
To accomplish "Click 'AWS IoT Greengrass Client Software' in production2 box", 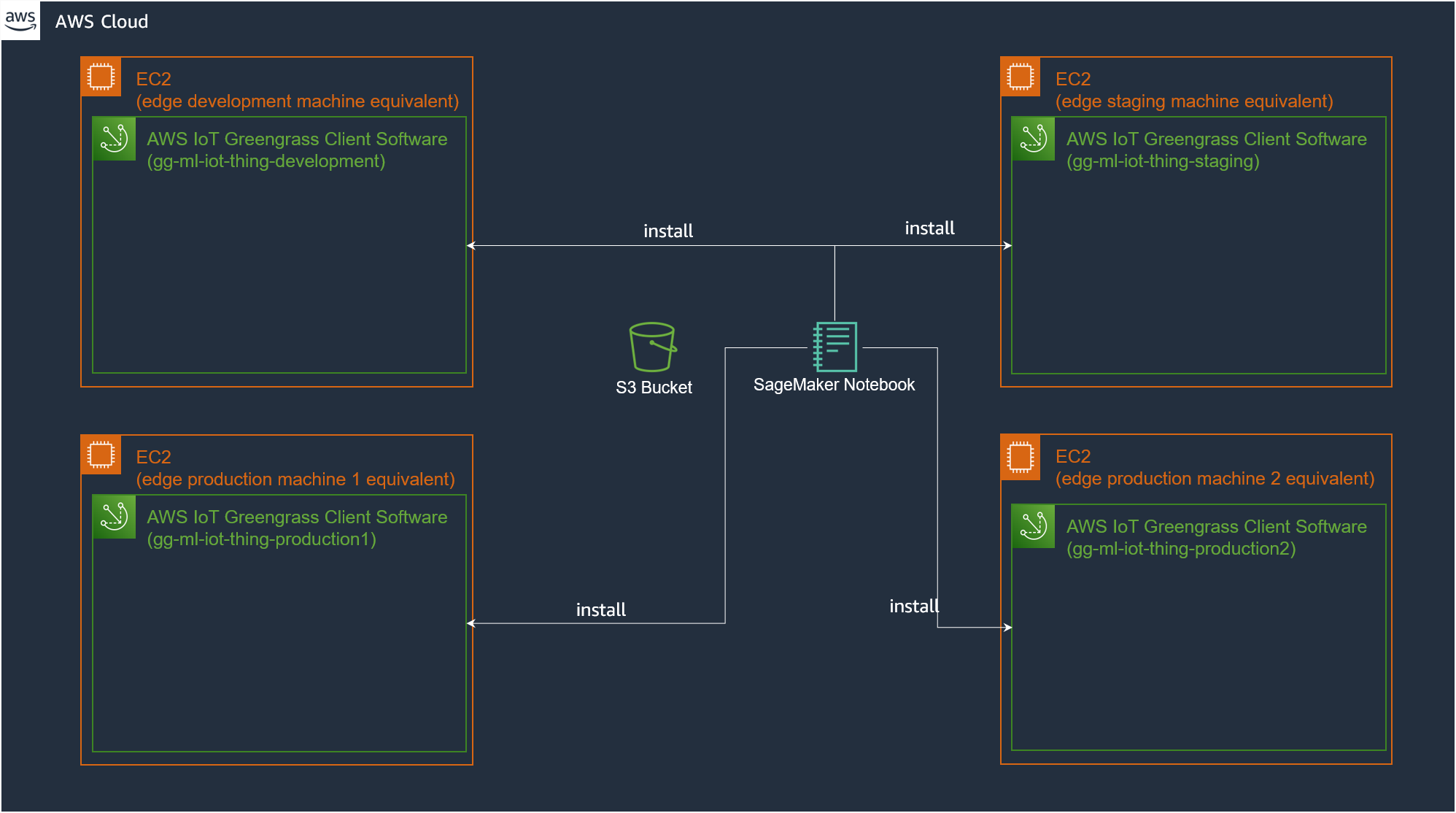I will [1217, 527].
